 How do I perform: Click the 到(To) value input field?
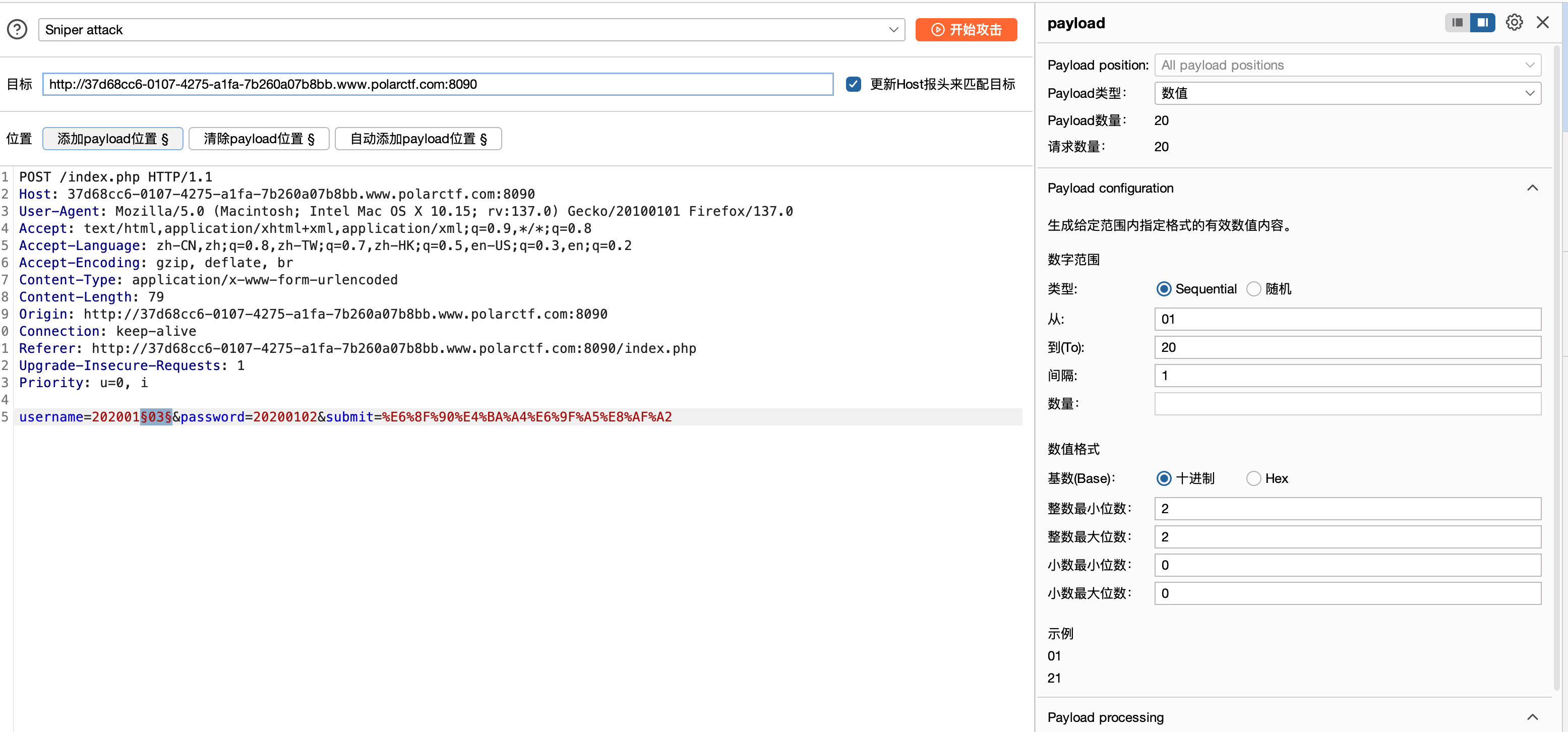tap(1347, 347)
